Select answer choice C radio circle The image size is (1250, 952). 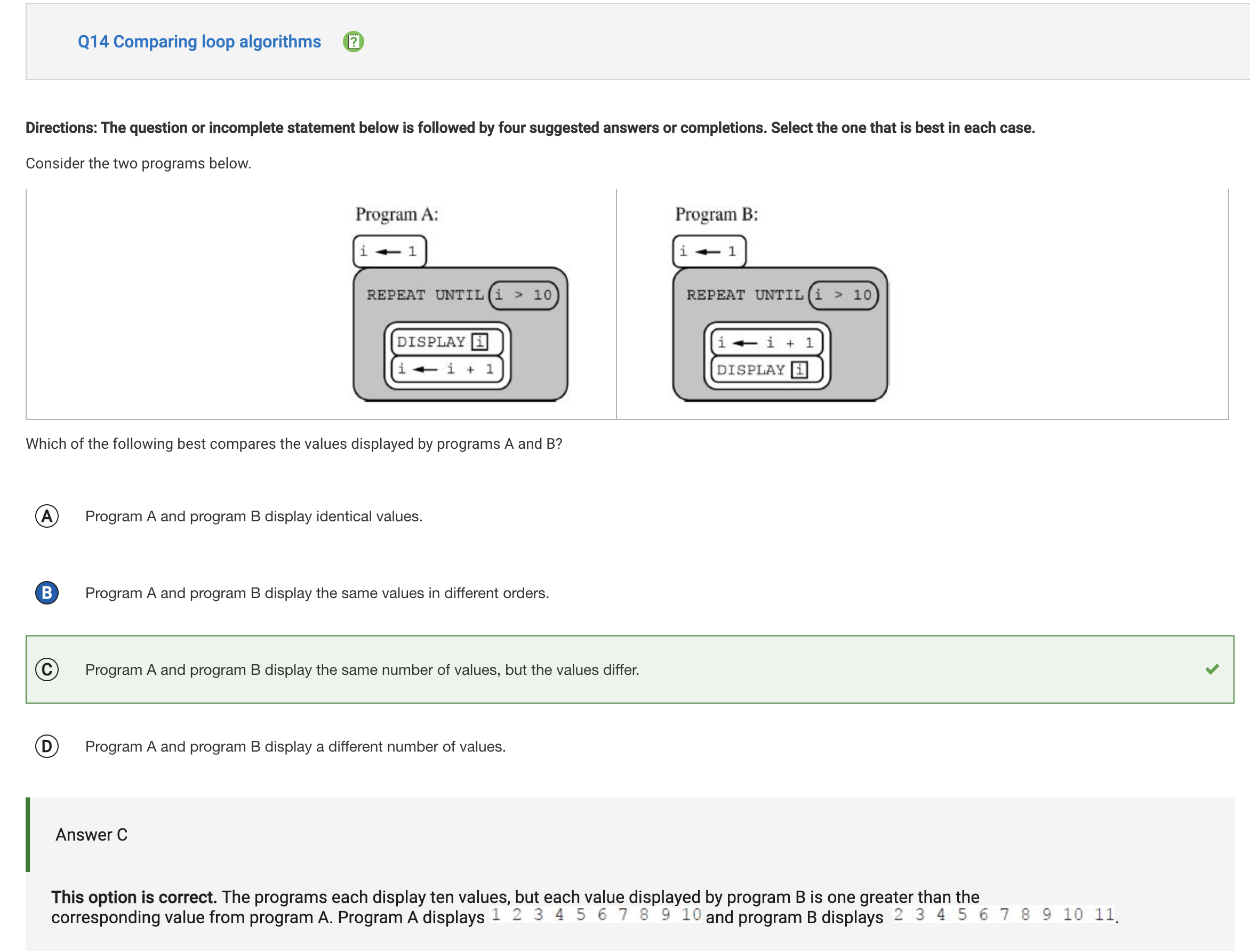(47, 669)
